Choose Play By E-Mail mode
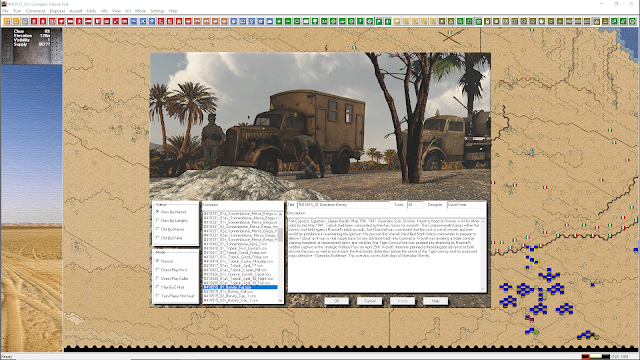The width and height of the screenshot is (640, 360). pos(158,287)
